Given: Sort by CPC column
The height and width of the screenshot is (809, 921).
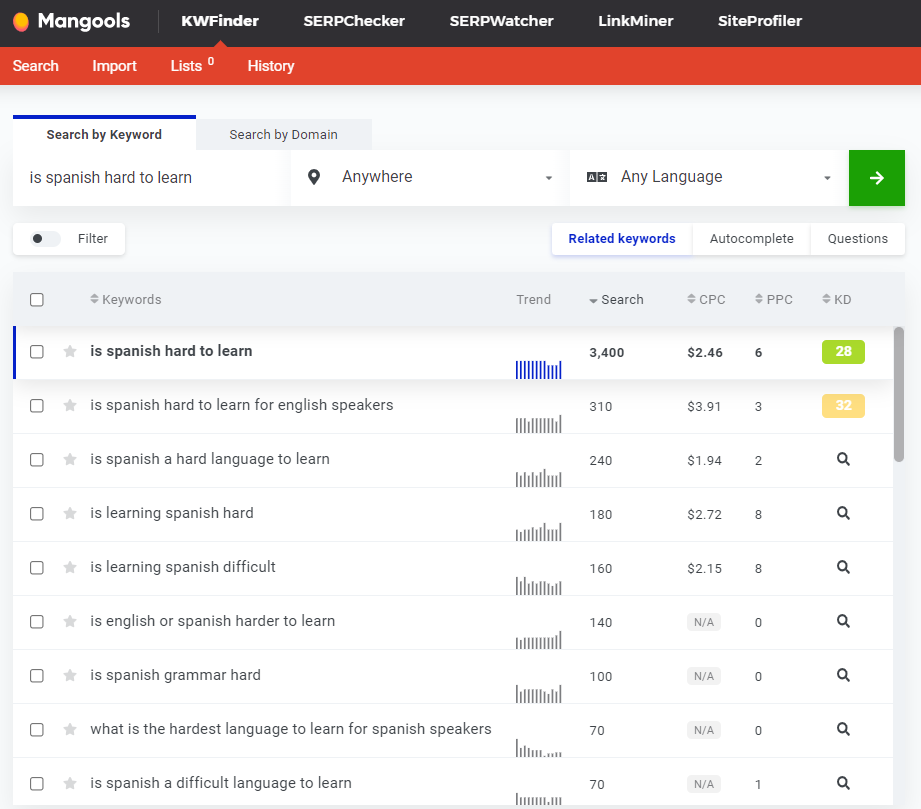Looking at the screenshot, I should (x=706, y=300).
